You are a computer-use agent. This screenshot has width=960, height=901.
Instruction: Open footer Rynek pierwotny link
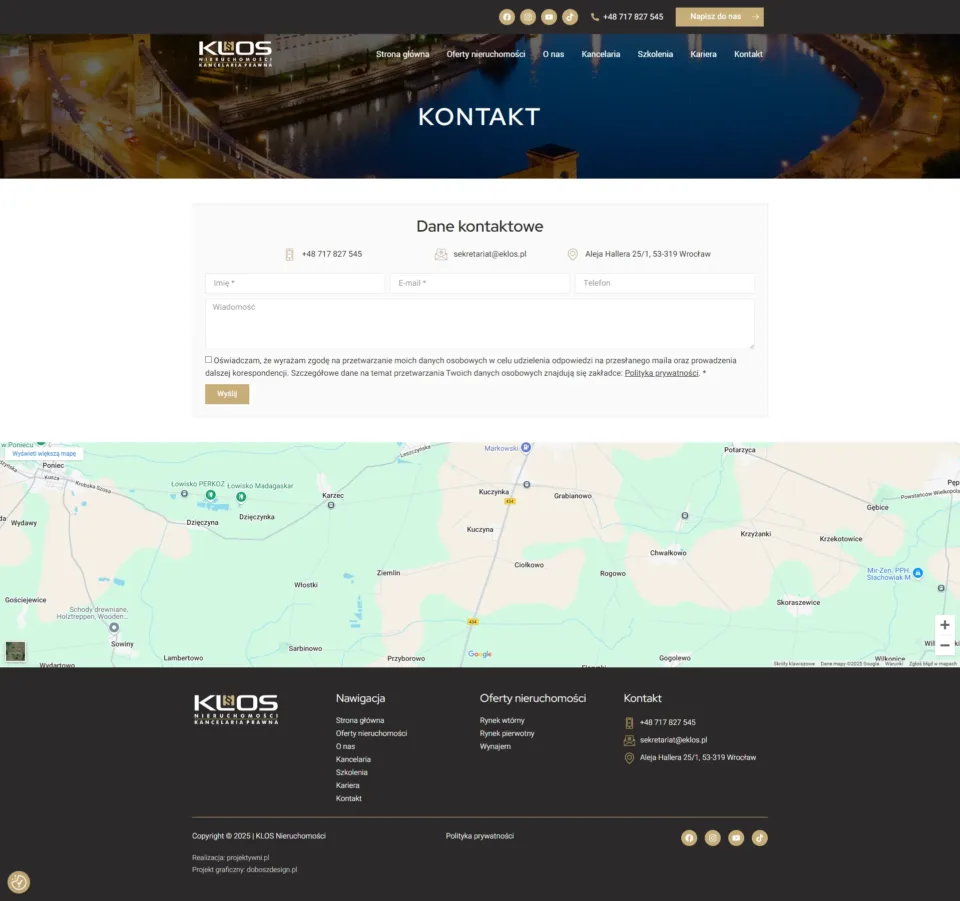[507, 733]
